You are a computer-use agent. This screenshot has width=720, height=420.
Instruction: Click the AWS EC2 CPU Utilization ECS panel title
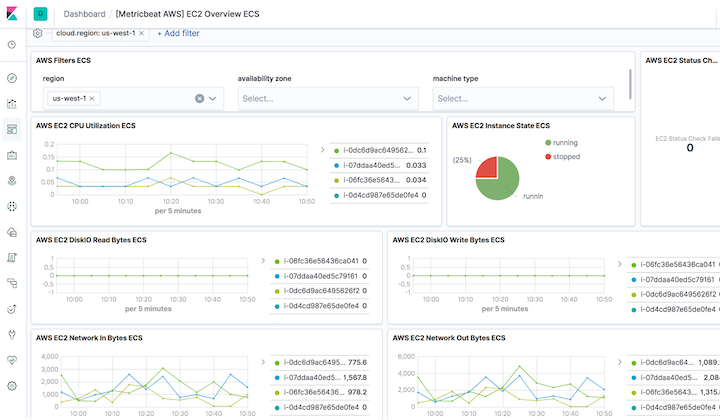click(x=86, y=125)
